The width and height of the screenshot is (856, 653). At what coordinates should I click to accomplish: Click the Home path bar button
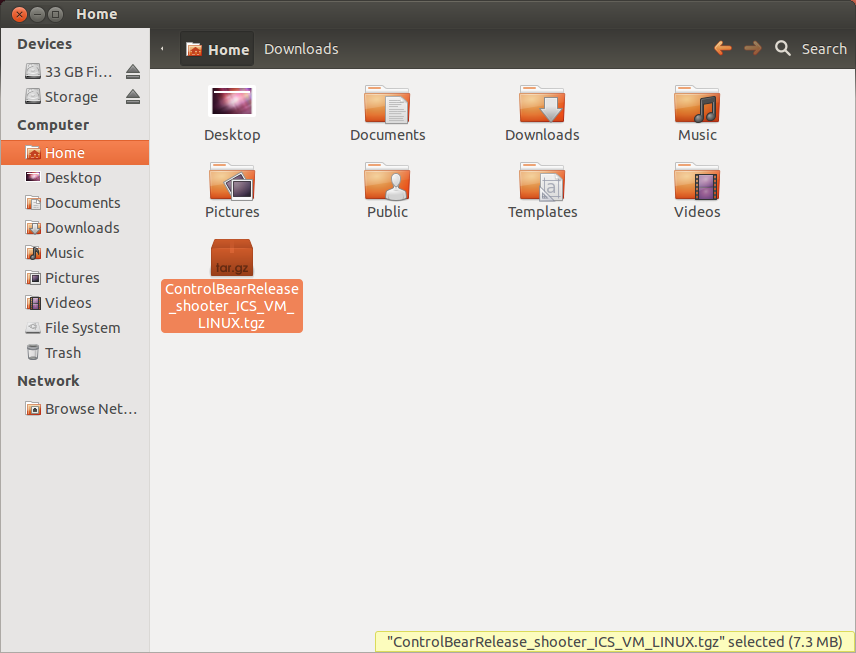click(217, 49)
